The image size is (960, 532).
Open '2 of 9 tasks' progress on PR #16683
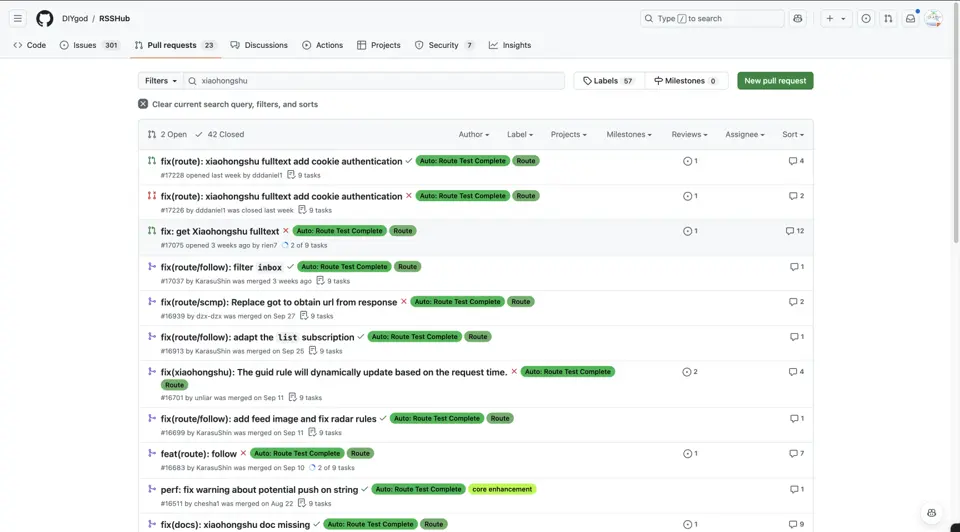[331, 468]
